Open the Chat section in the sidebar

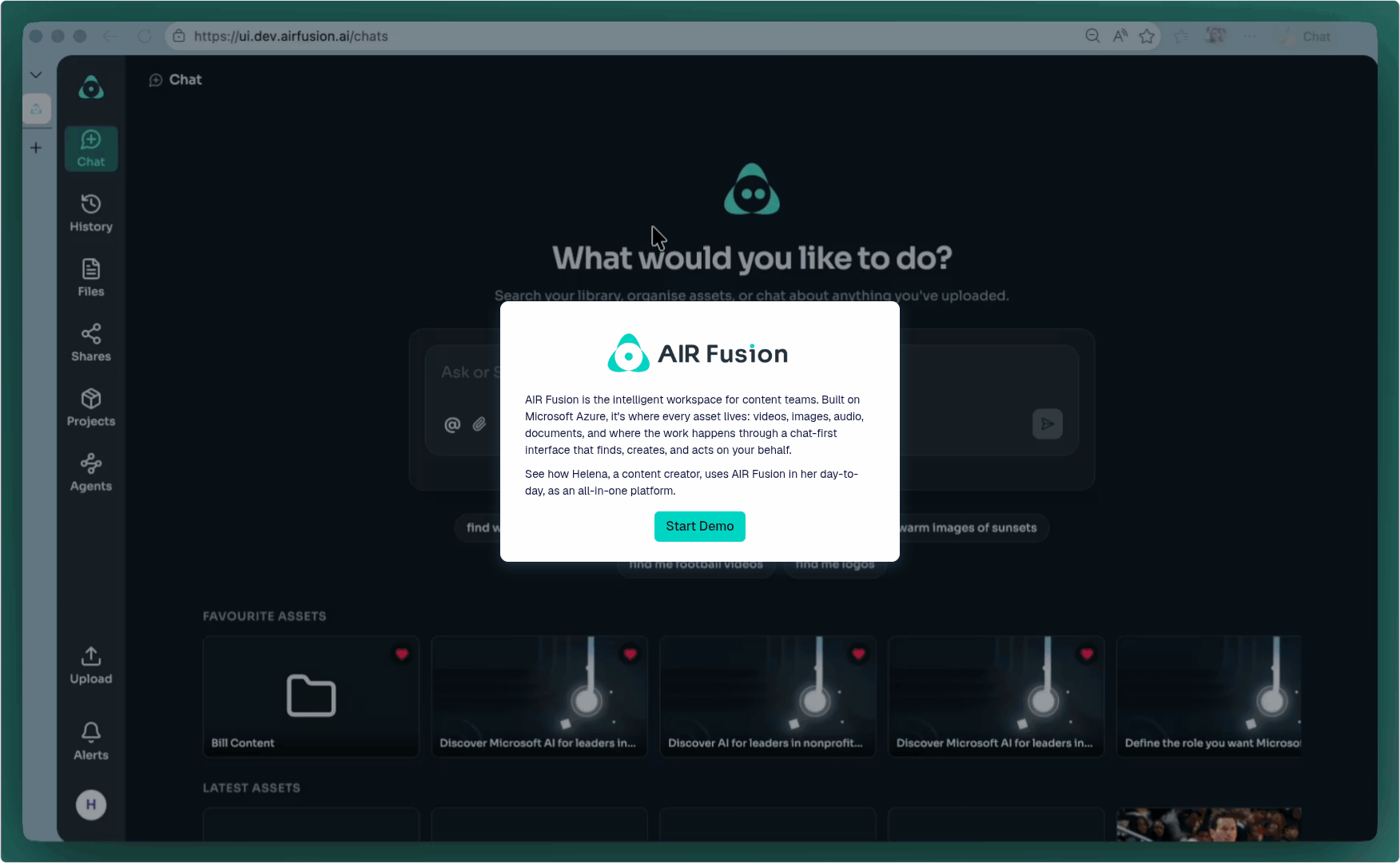coord(91,149)
